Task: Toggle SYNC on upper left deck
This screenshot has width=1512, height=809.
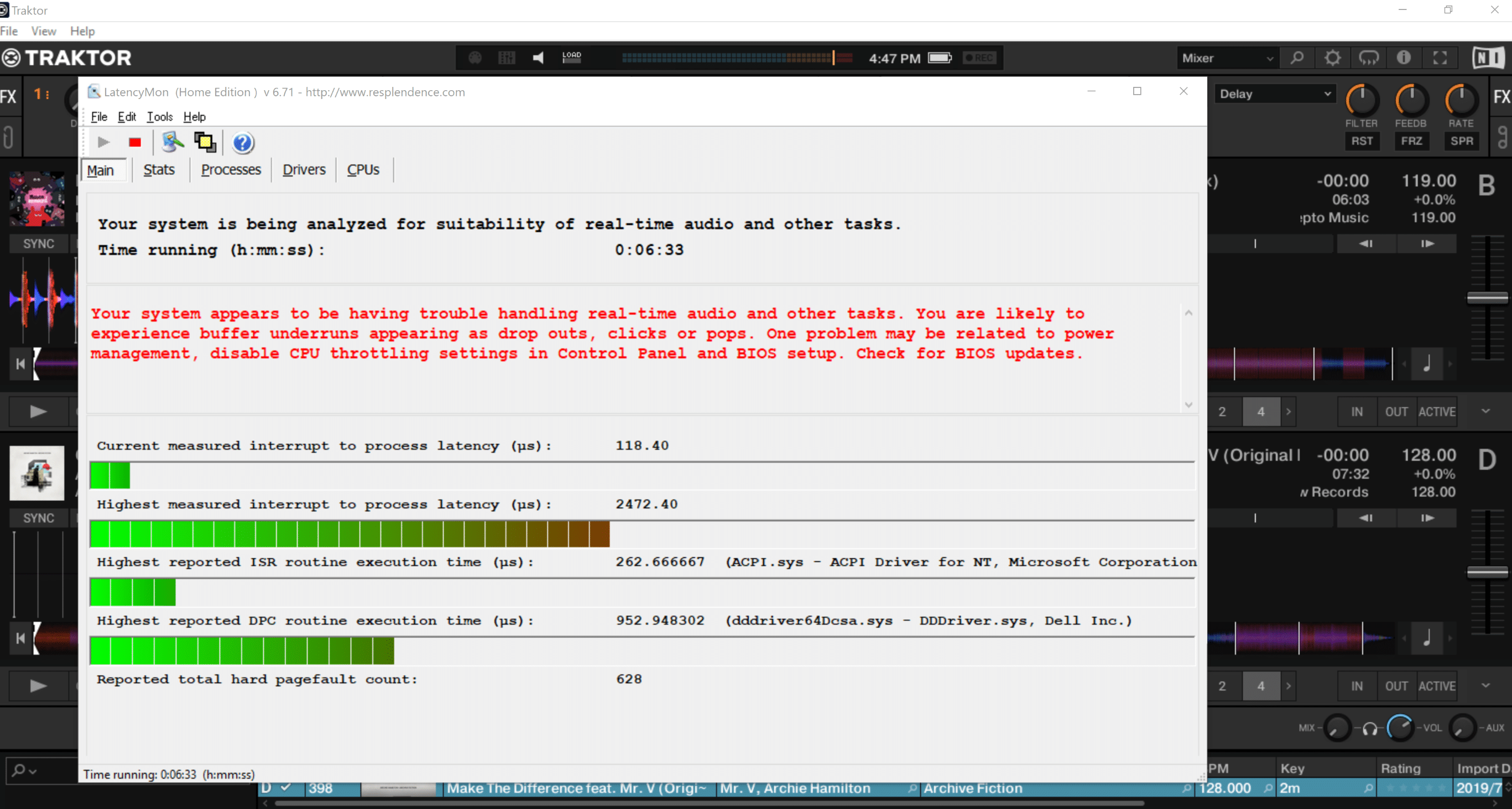Action: coord(39,243)
